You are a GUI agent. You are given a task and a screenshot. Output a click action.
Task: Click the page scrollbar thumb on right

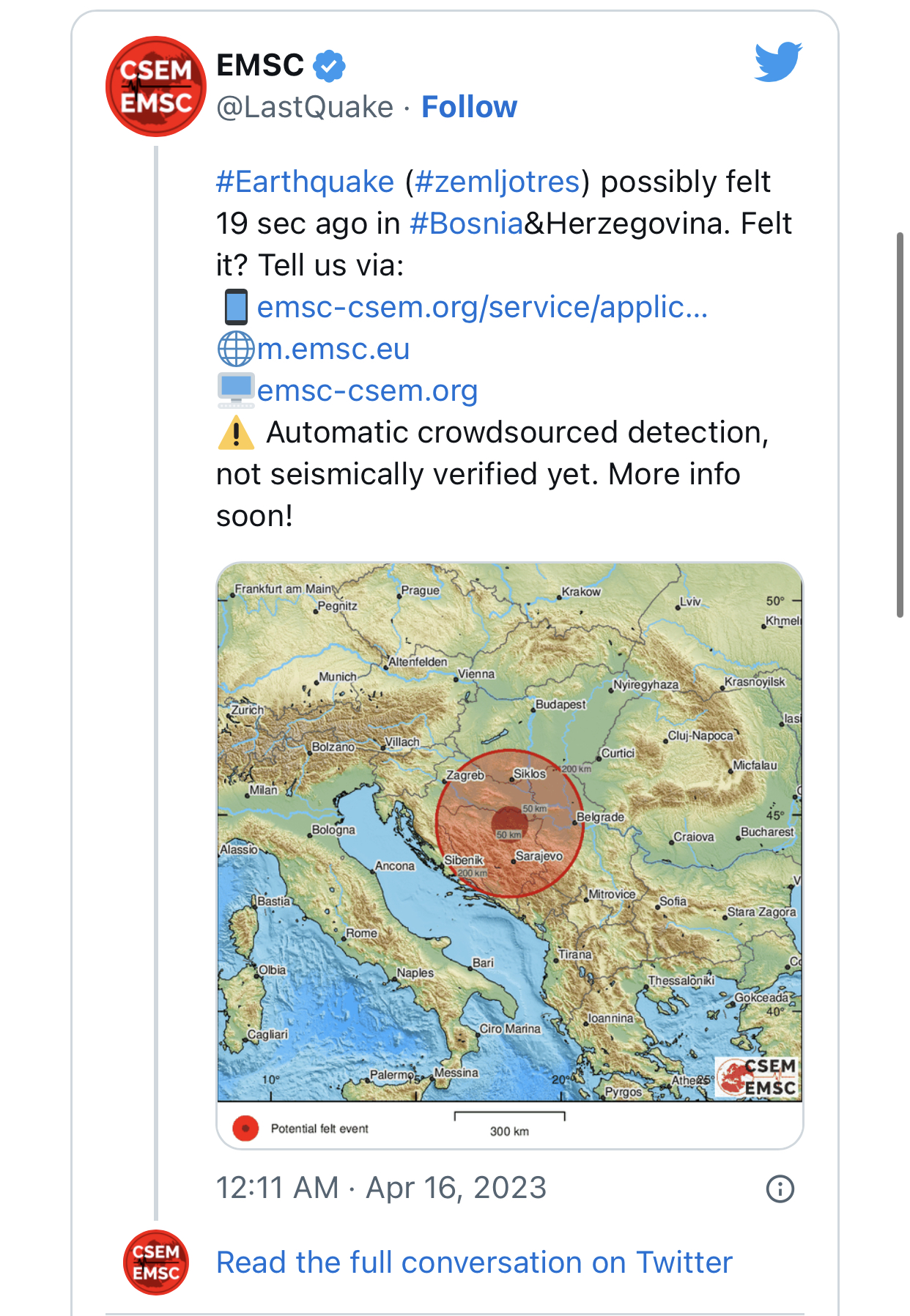(x=900, y=425)
